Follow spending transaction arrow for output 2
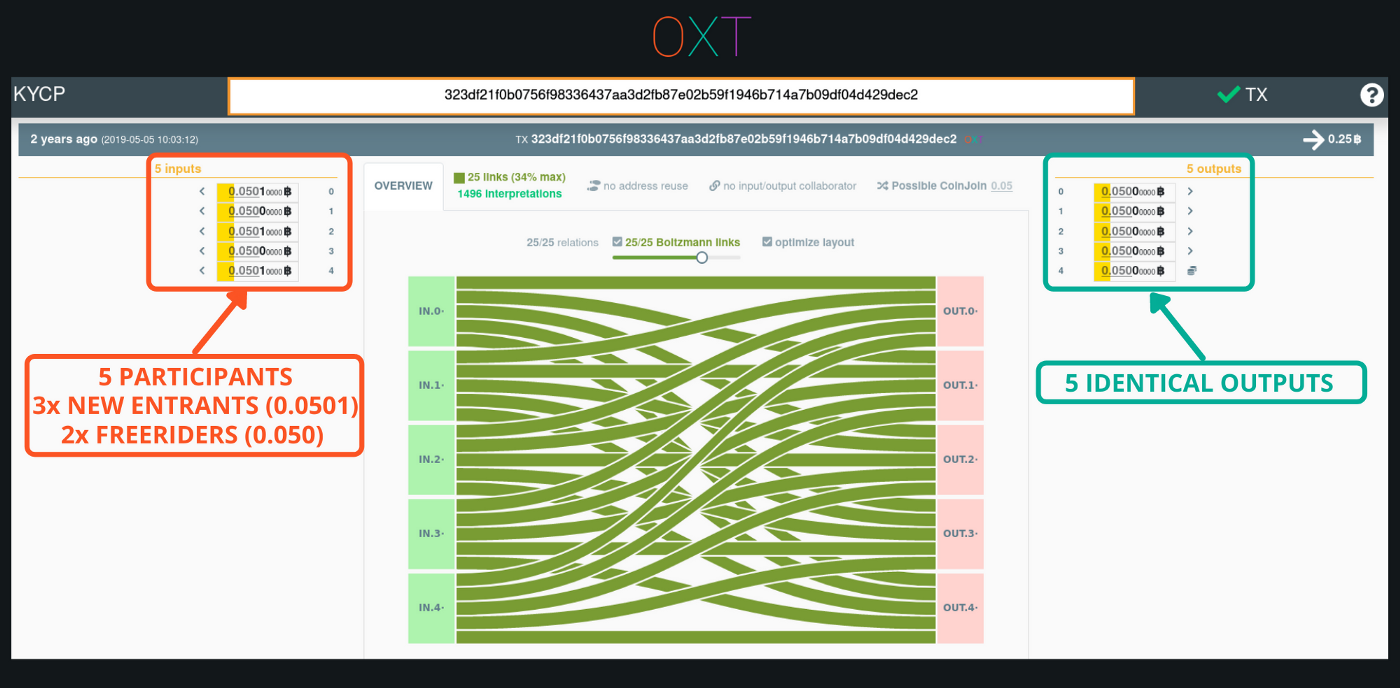Viewport: 1400px width, 688px height. tap(1190, 231)
